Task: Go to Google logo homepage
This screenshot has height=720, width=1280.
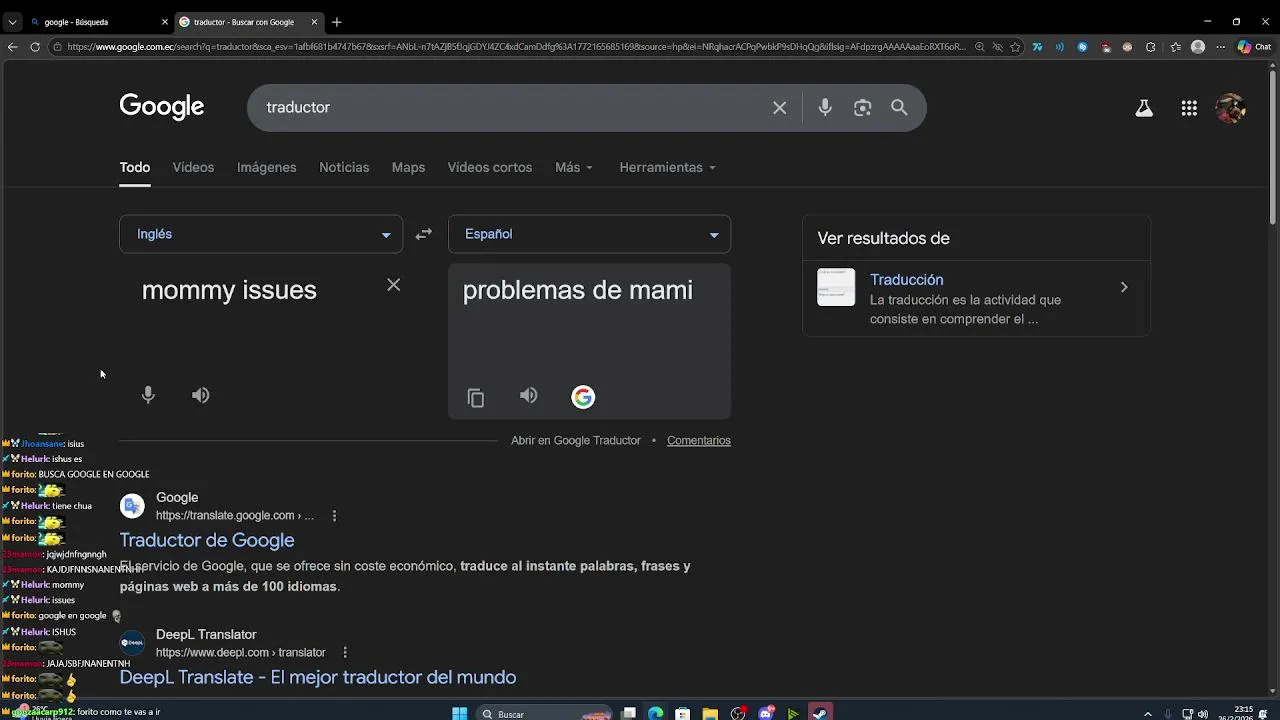Action: [x=162, y=107]
